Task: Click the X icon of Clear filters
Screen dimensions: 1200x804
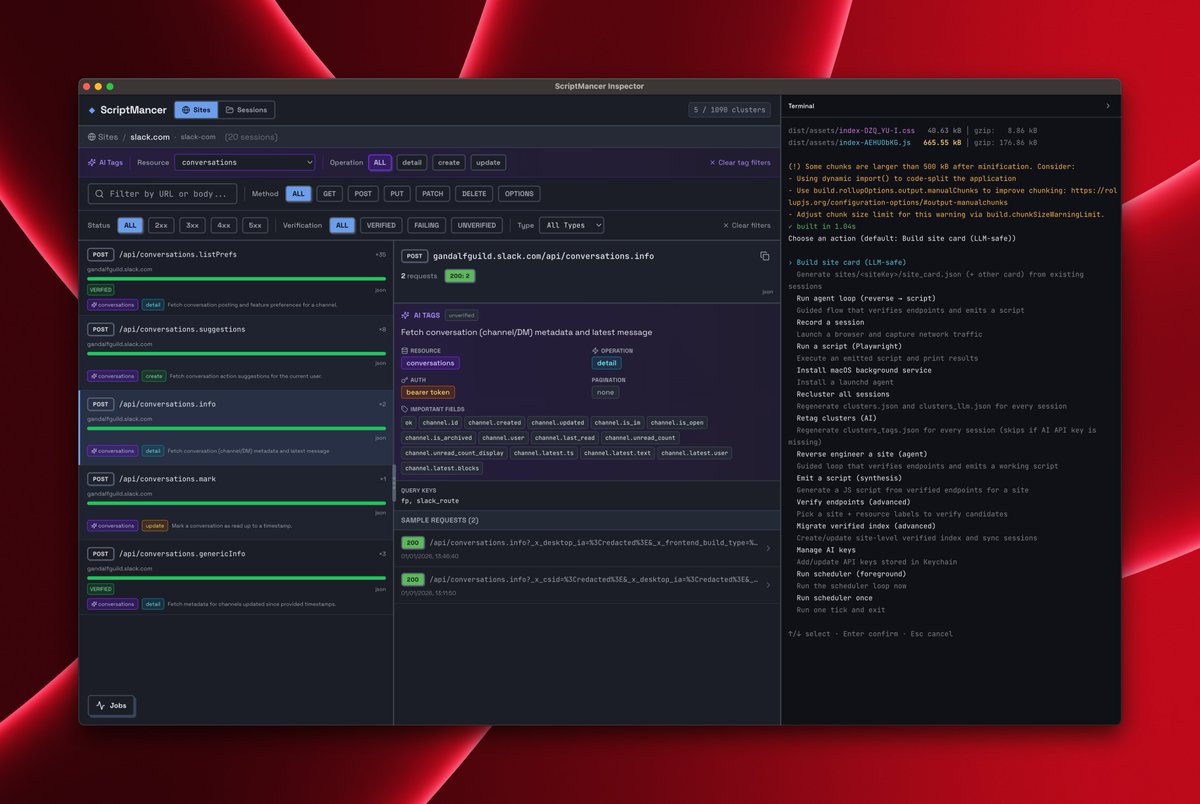Action: click(726, 225)
